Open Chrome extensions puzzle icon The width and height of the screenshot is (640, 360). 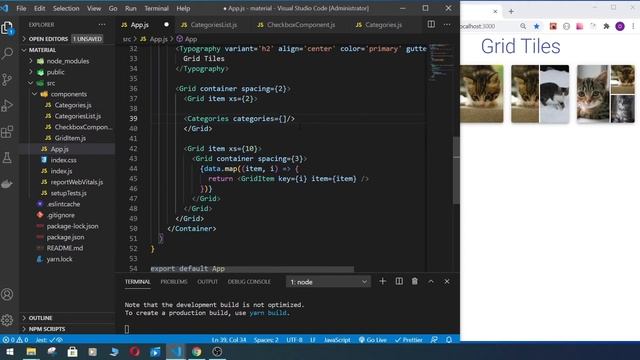pyautogui.click(x=607, y=26)
